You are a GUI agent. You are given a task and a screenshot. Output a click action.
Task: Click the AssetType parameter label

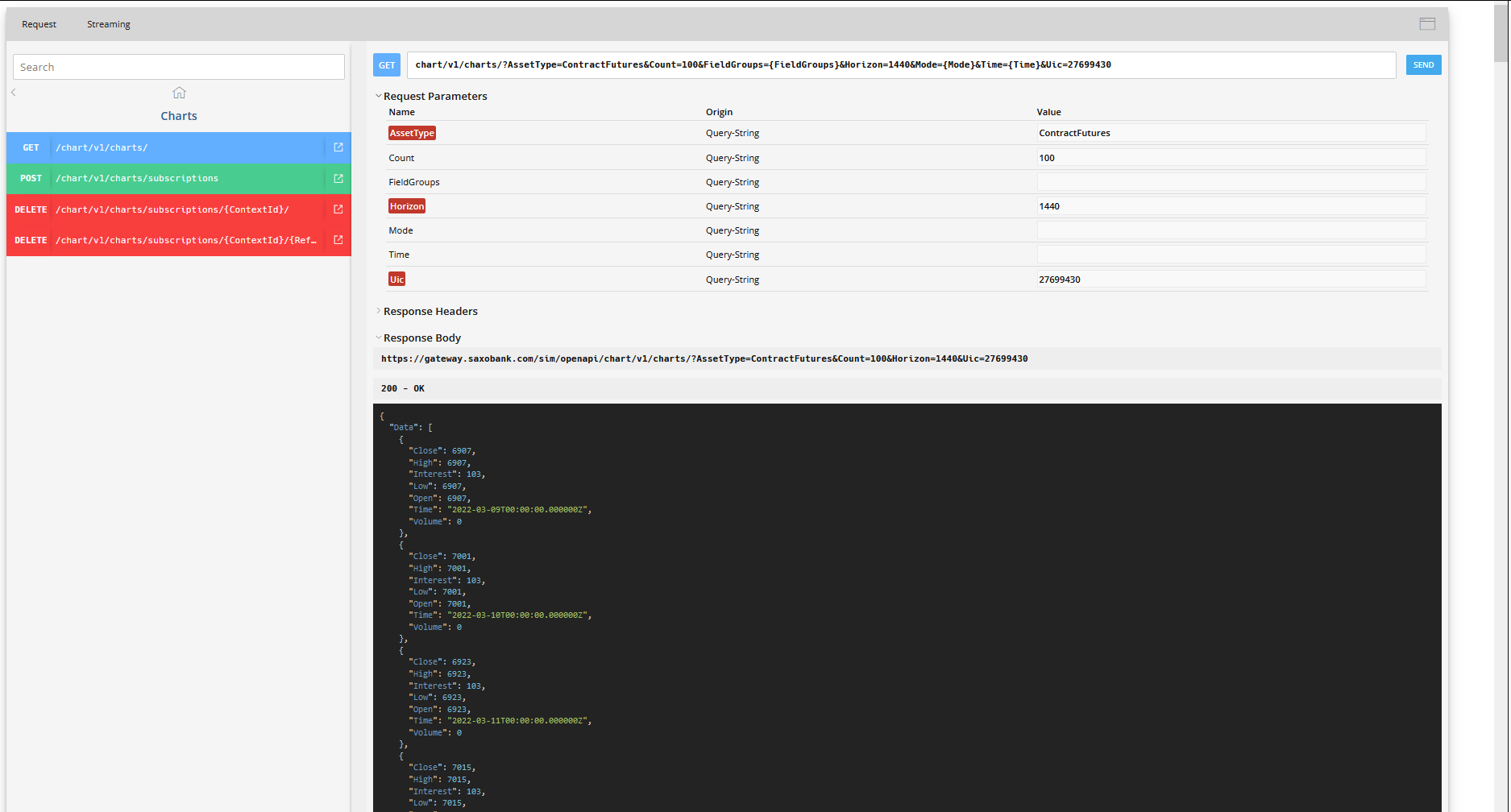pos(412,133)
